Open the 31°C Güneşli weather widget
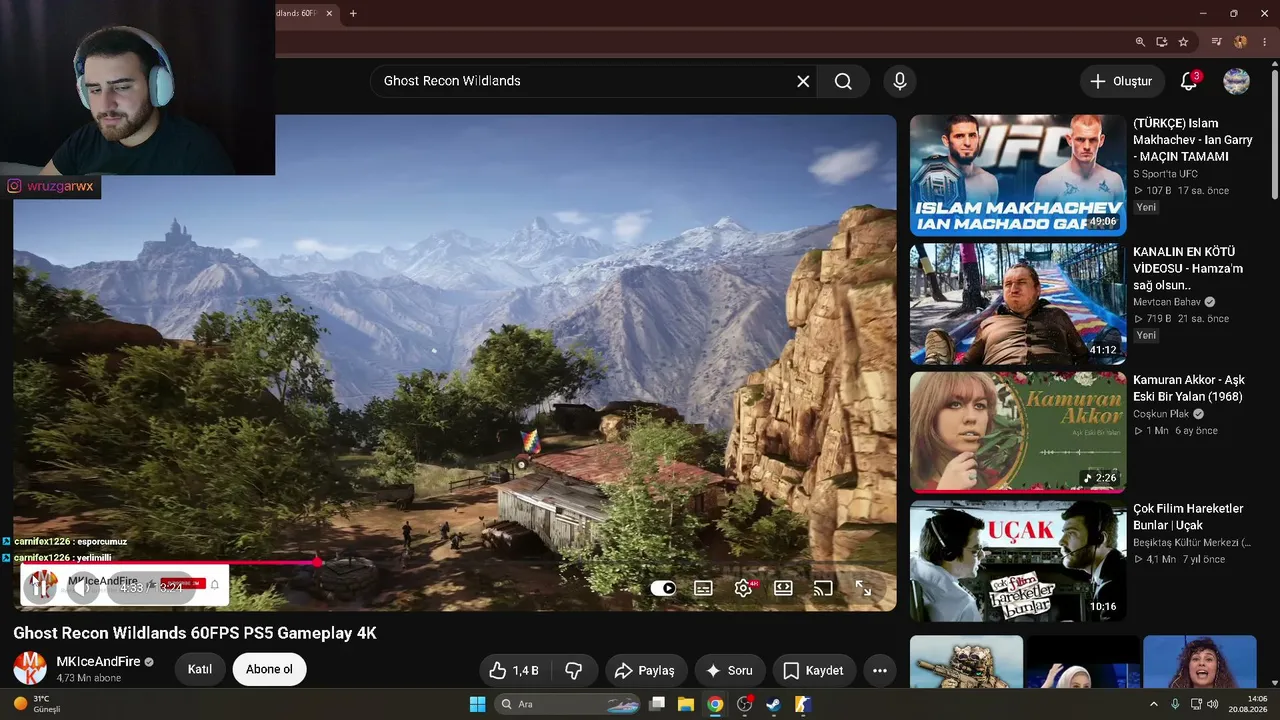 coord(38,704)
